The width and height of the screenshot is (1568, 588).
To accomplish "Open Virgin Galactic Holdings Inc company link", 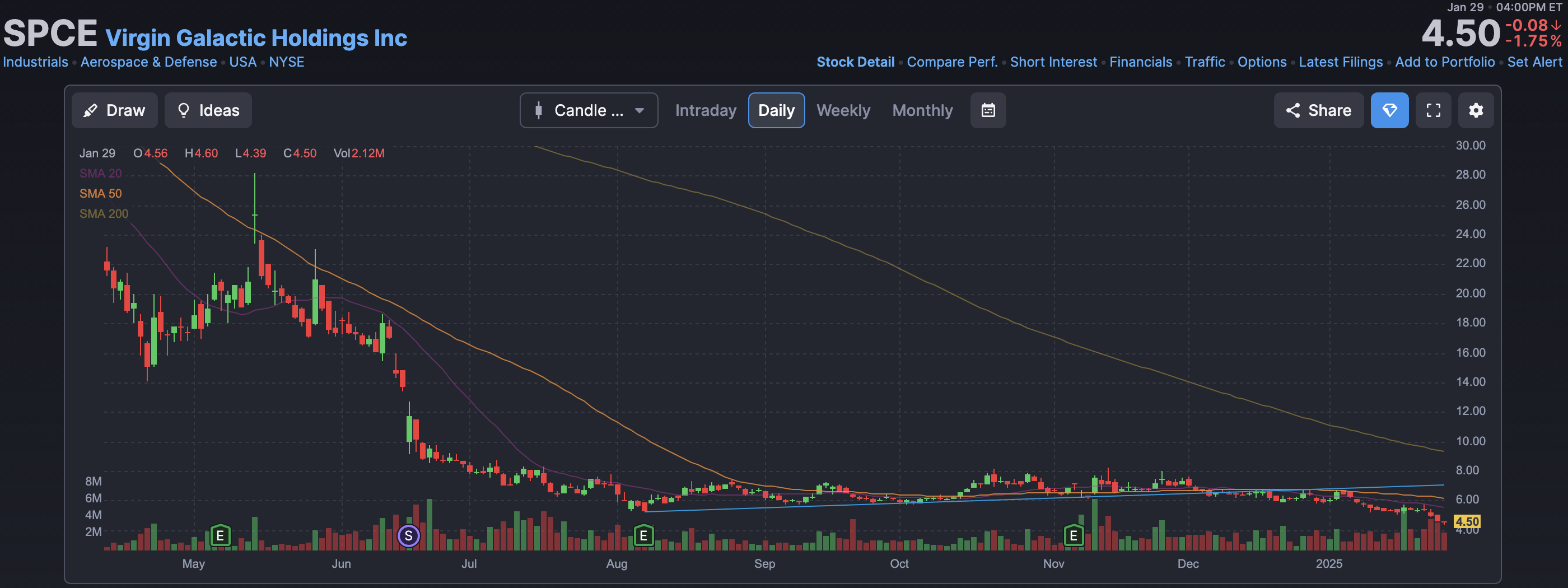I will [x=256, y=38].
